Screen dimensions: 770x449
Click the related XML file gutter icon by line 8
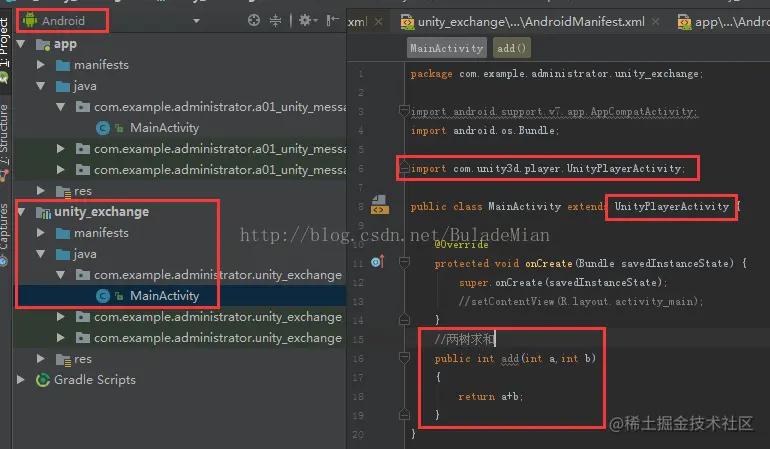click(379, 205)
